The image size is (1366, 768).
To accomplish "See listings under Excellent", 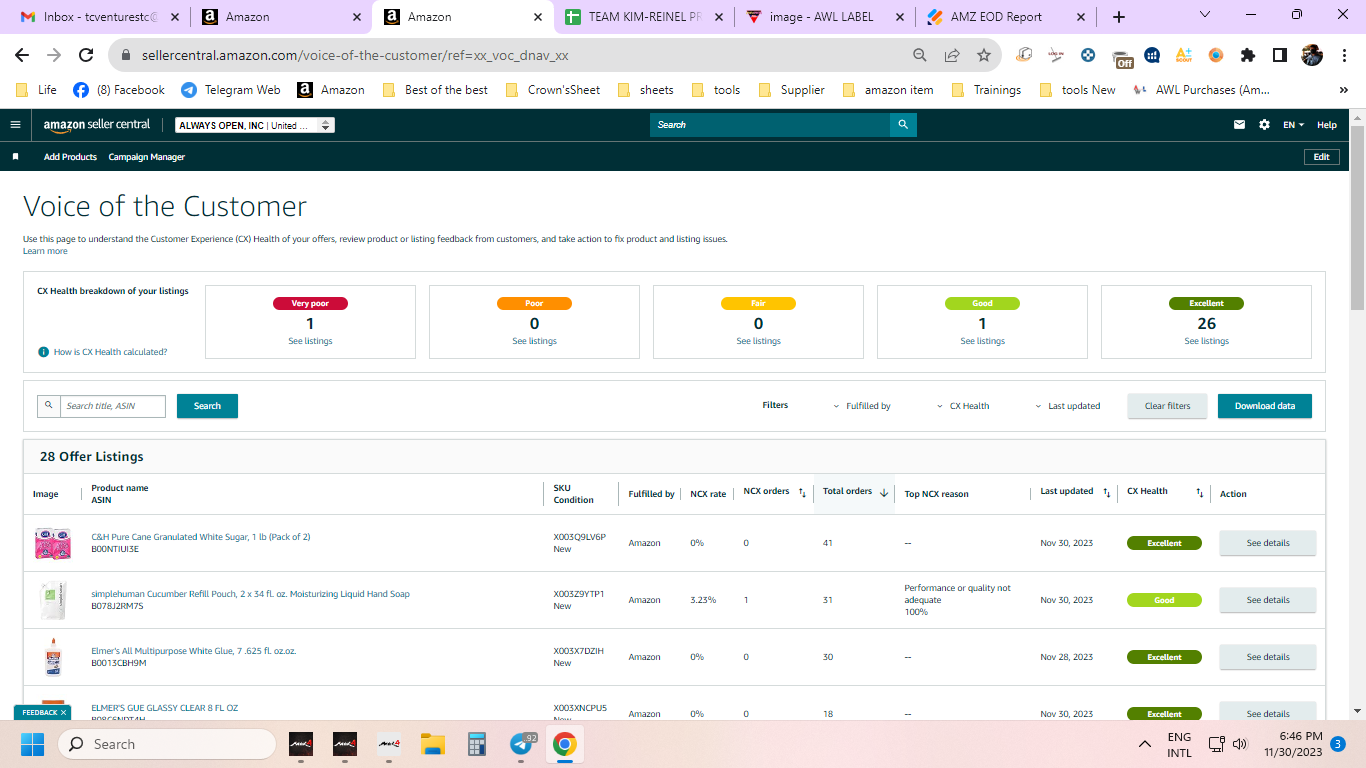I will pyautogui.click(x=1206, y=341).
